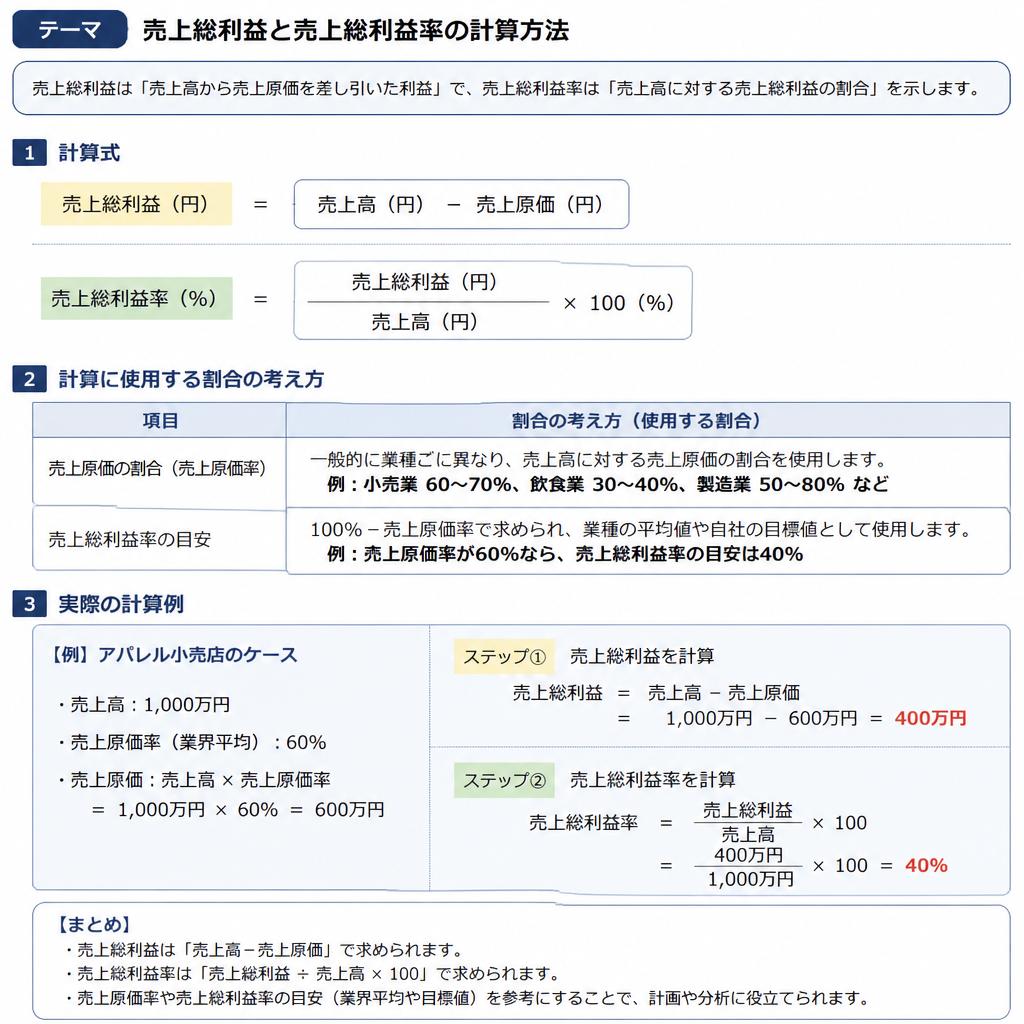Click the red result 40%

point(926,866)
